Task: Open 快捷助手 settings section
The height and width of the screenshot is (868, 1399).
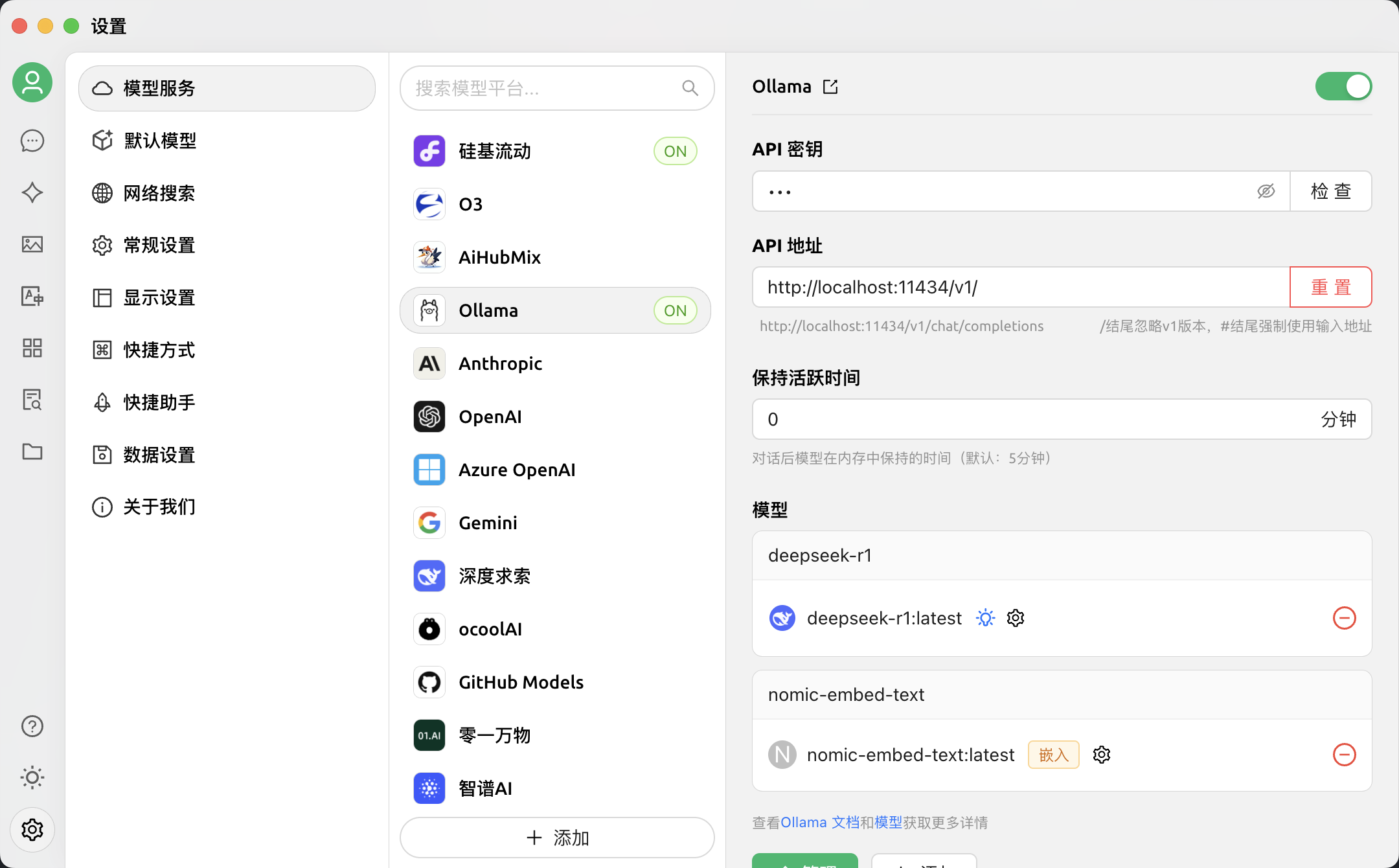Action: 227,402
